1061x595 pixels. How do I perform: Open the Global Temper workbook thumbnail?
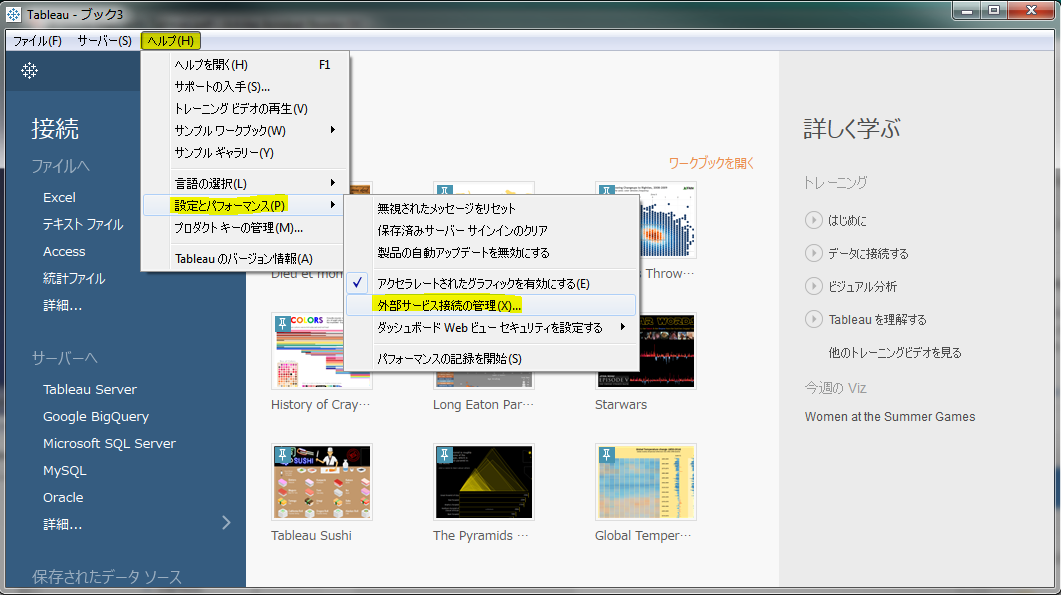(x=646, y=482)
